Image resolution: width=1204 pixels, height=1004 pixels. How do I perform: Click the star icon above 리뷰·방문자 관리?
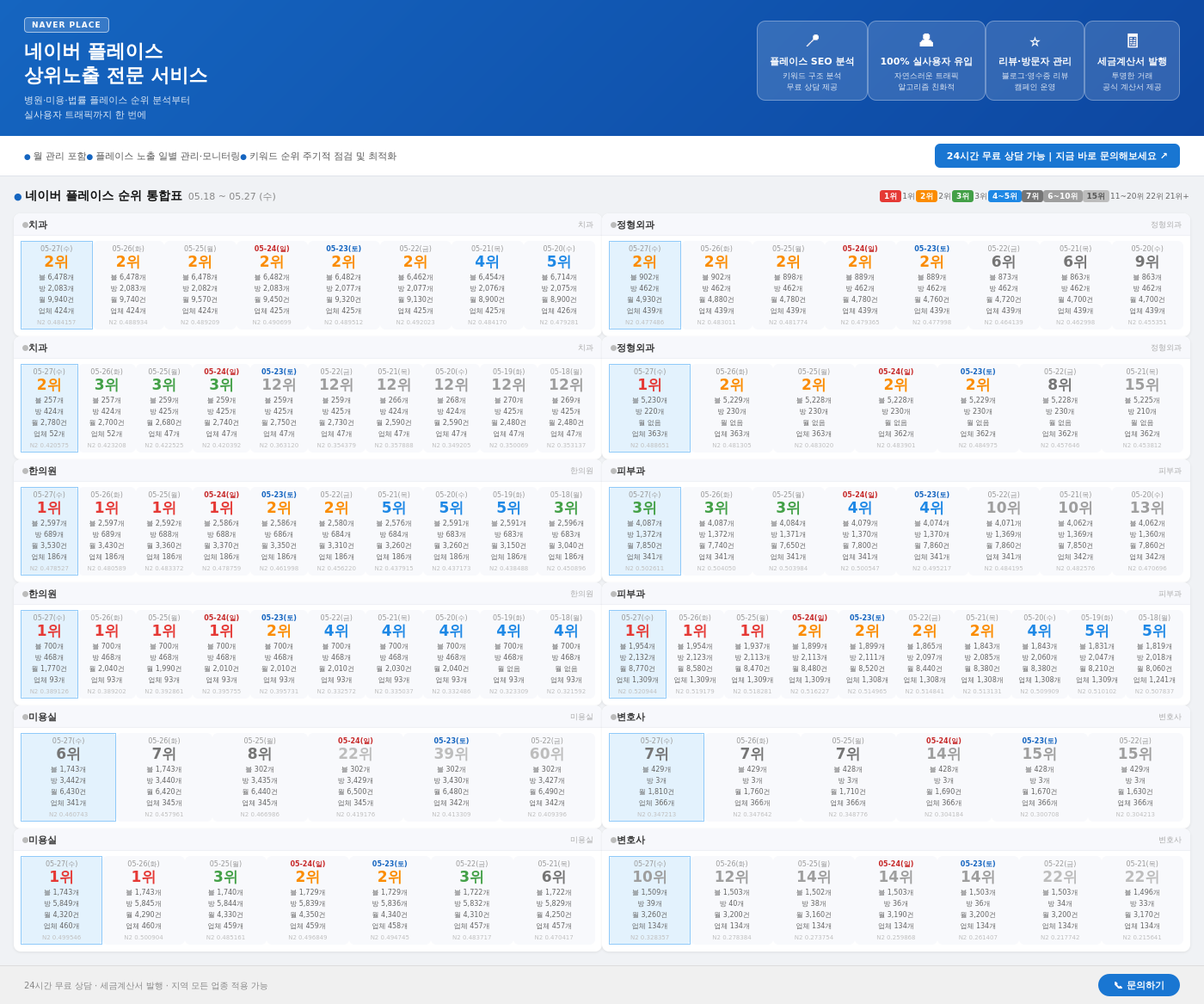1035,41
